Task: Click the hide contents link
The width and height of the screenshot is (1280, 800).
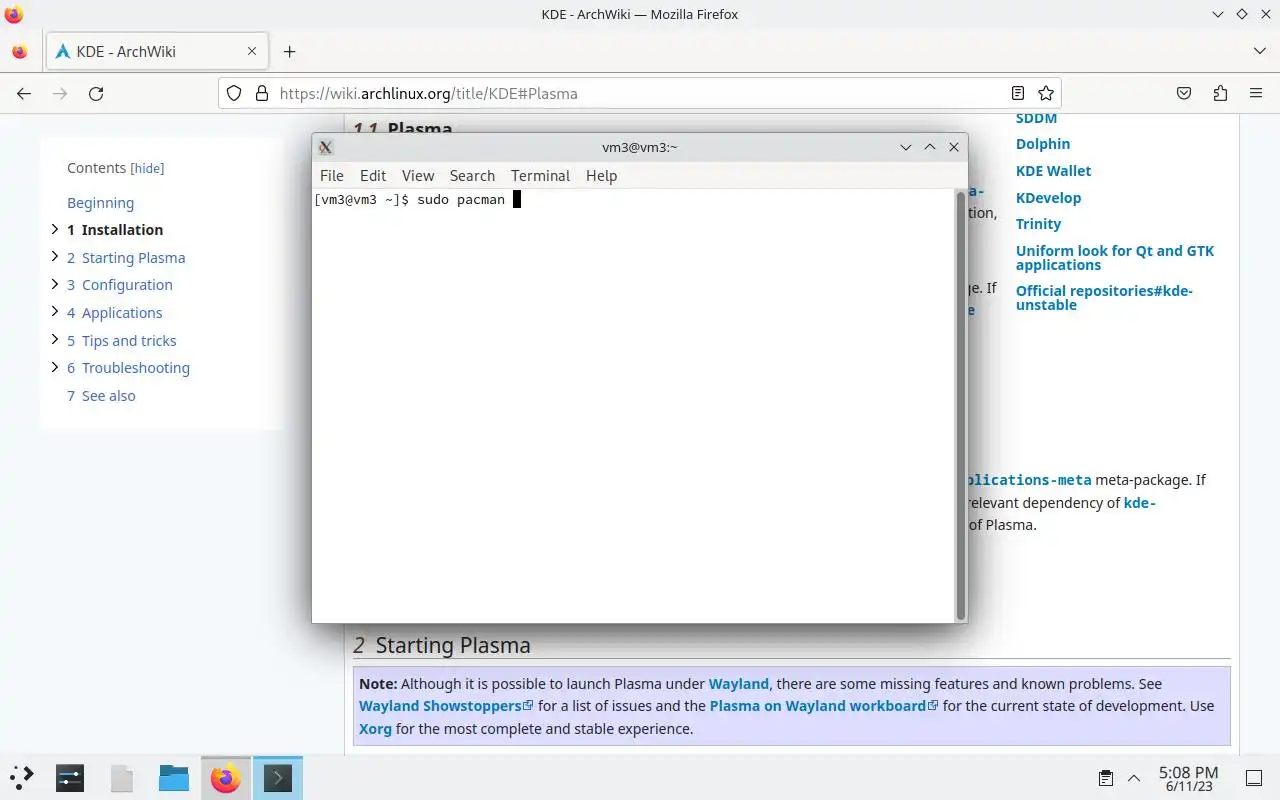Action: click(x=147, y=169)
